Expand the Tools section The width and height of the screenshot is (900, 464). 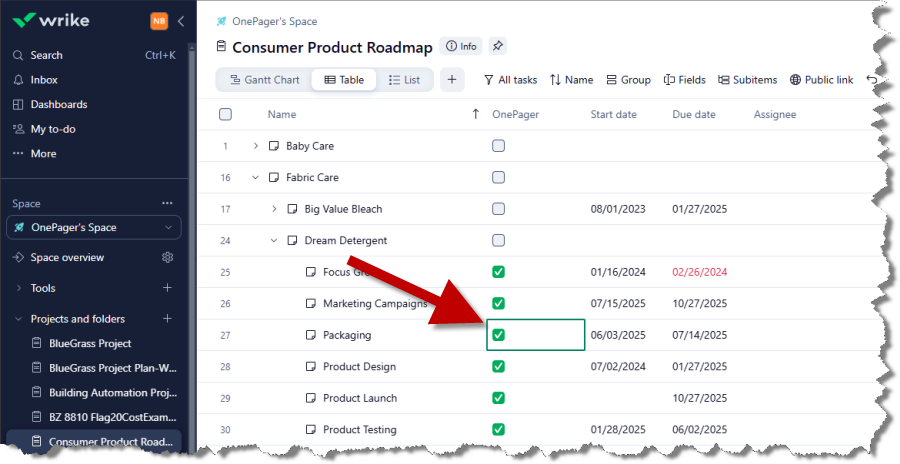pyautogui.click(x=18, y=288)
